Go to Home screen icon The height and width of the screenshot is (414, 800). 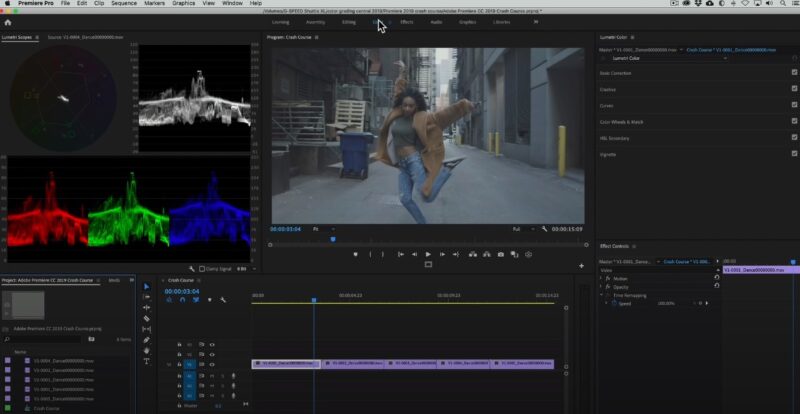pos(8,22)
